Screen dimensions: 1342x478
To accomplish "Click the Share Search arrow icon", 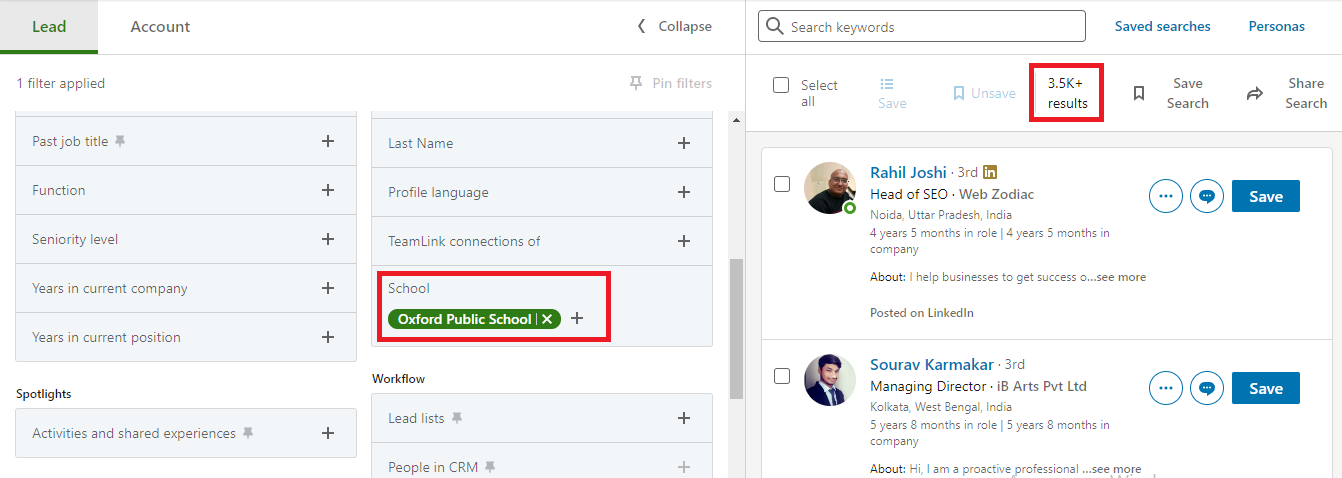I will [x=1255, y=93].
